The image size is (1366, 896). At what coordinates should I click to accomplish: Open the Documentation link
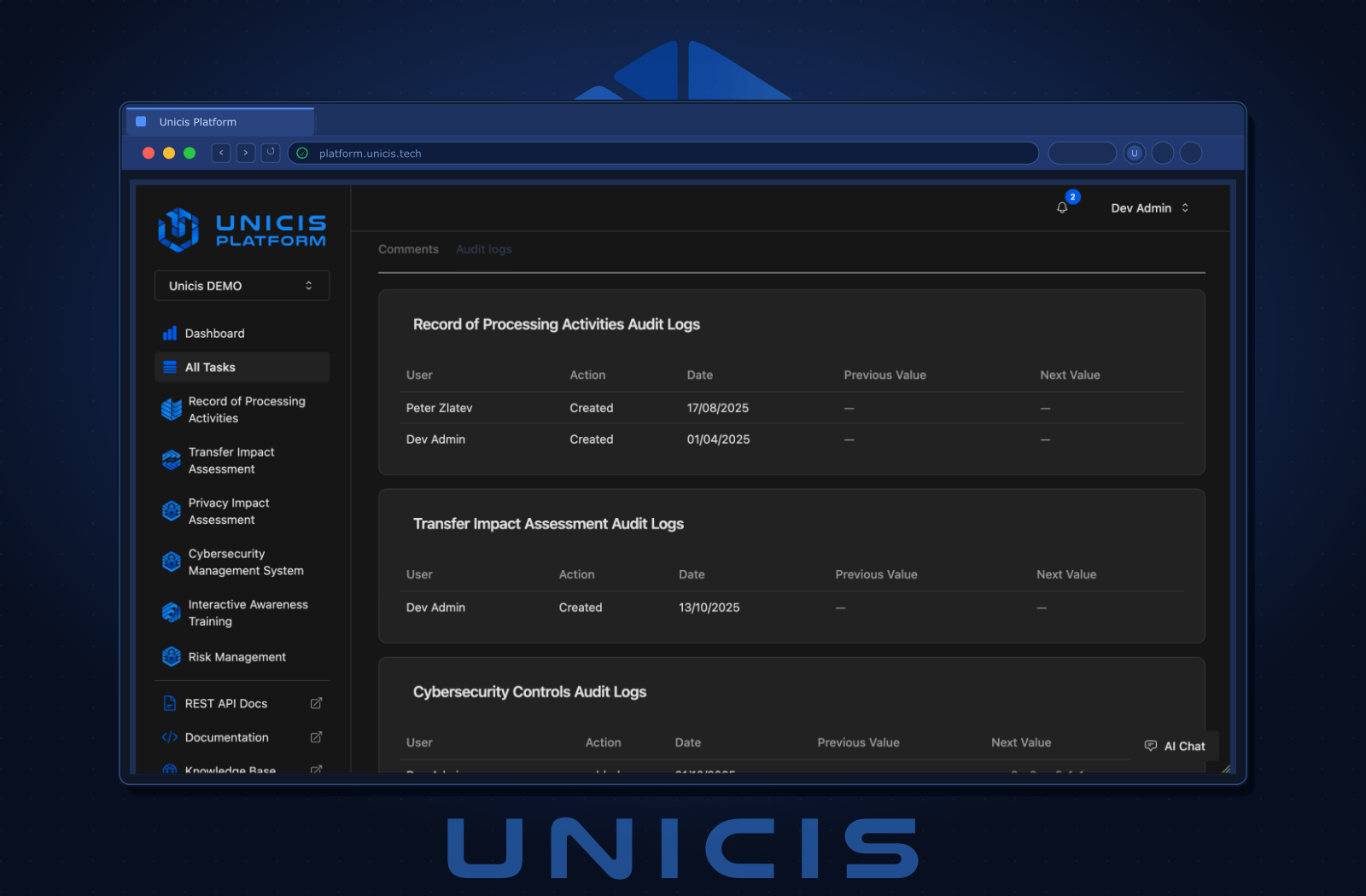[242, 737]
